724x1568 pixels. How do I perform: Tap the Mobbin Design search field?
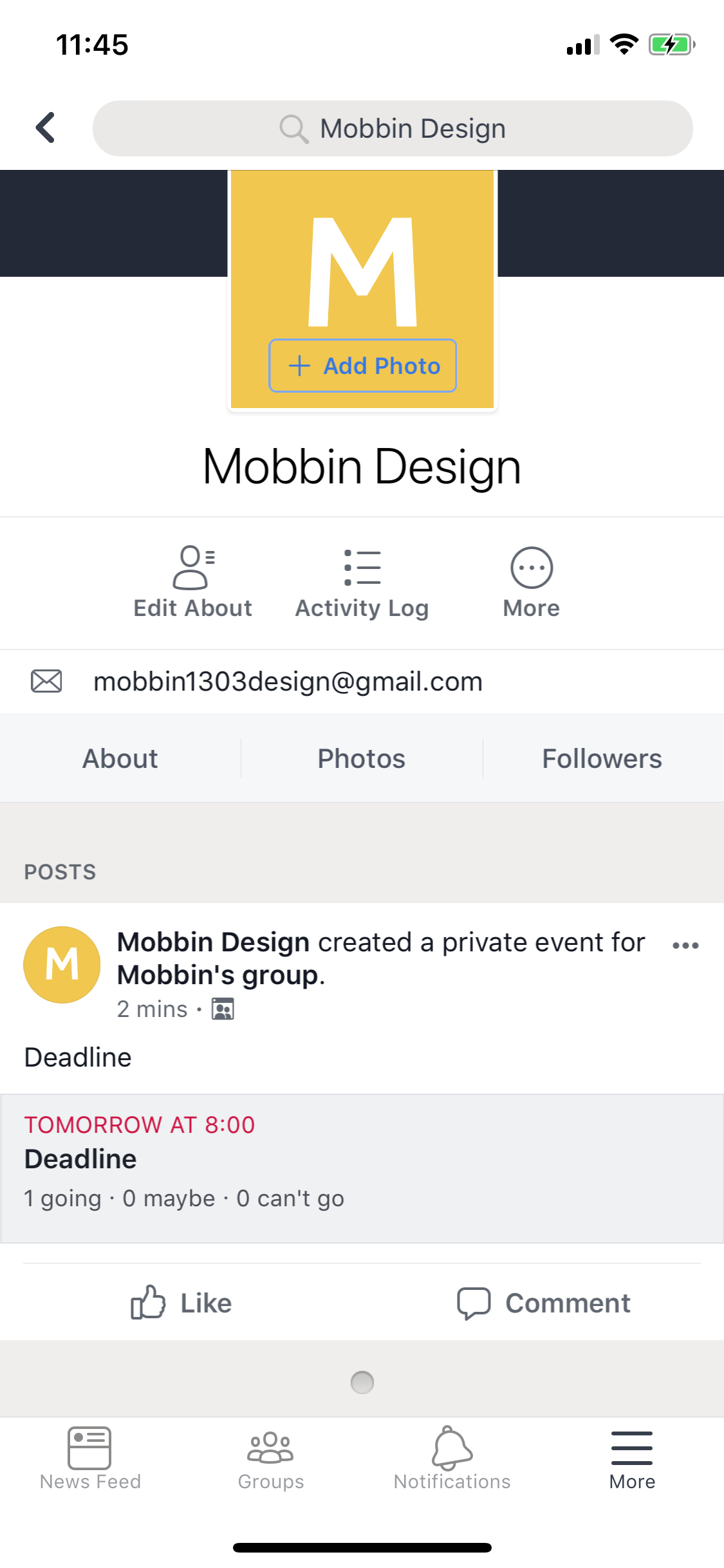point(393,128)
